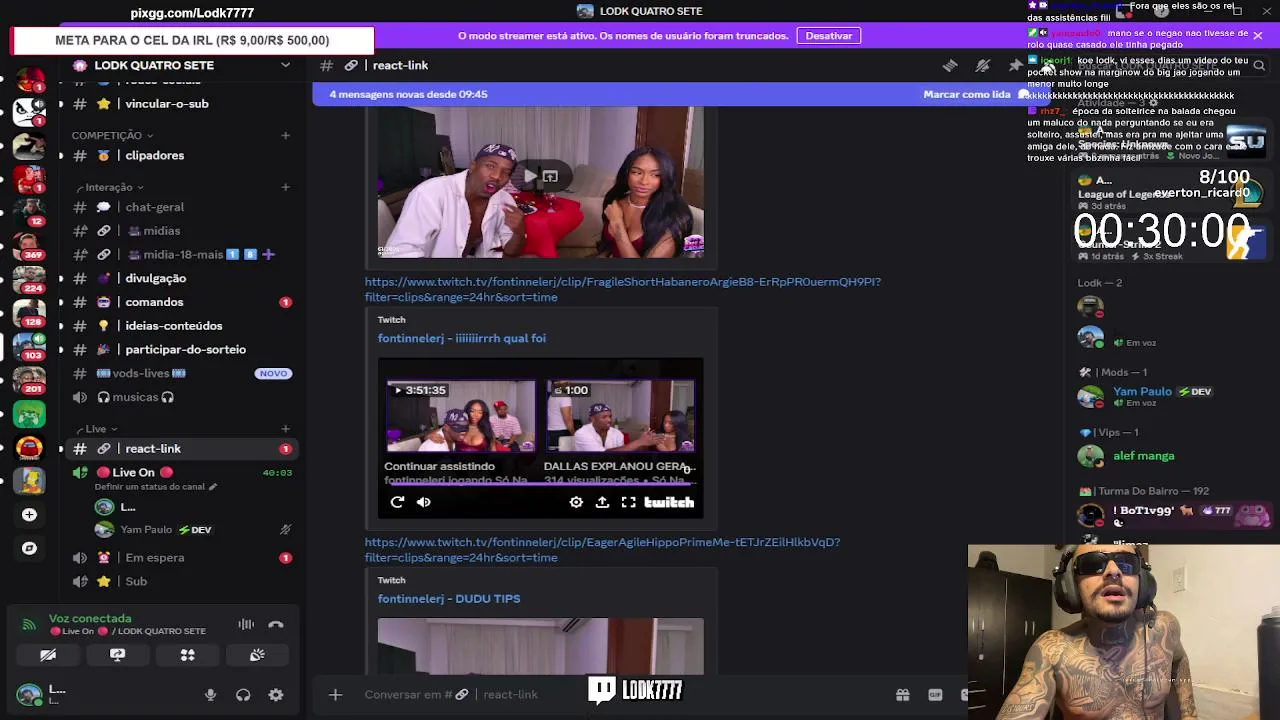Join the Sub voice channel
This screenshot has height=720, width=1280.
(x=180, y=582)
